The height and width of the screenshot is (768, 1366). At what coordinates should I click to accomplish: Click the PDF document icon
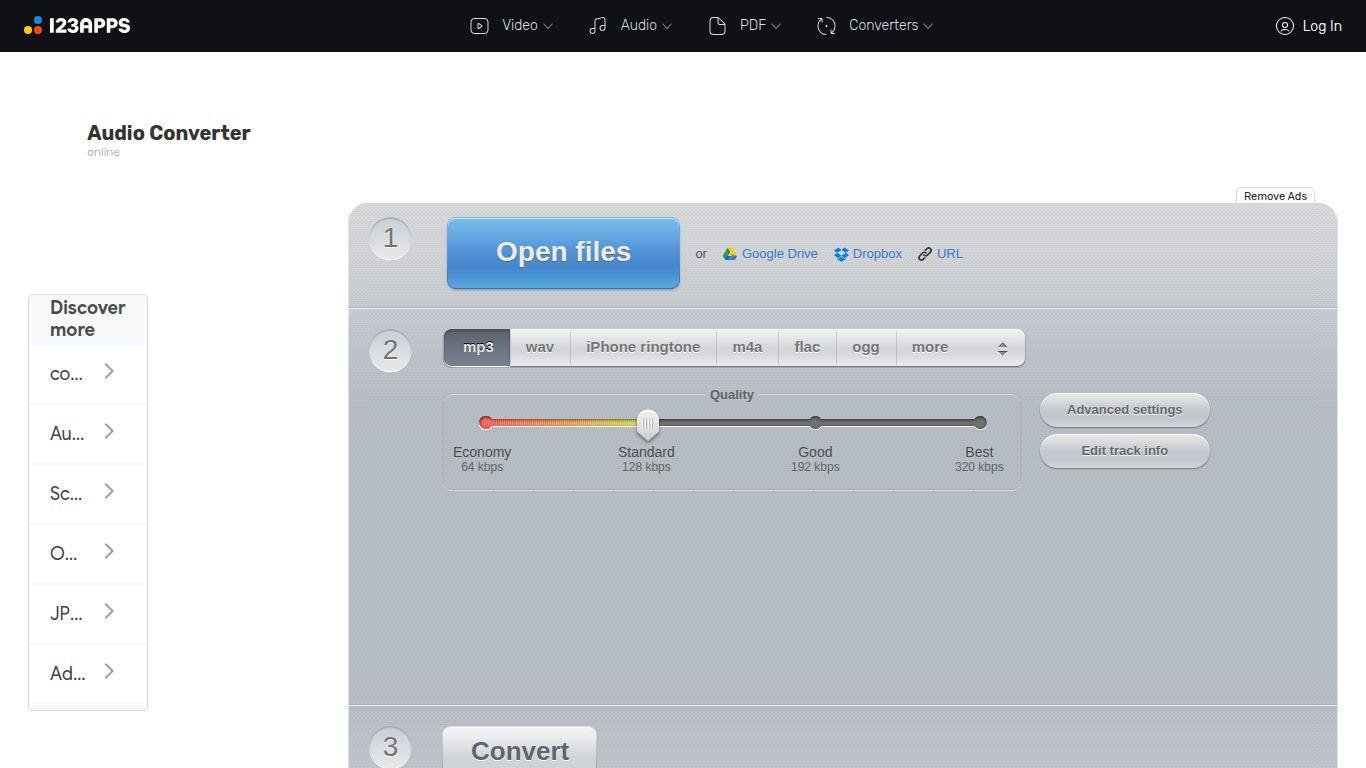717,26
